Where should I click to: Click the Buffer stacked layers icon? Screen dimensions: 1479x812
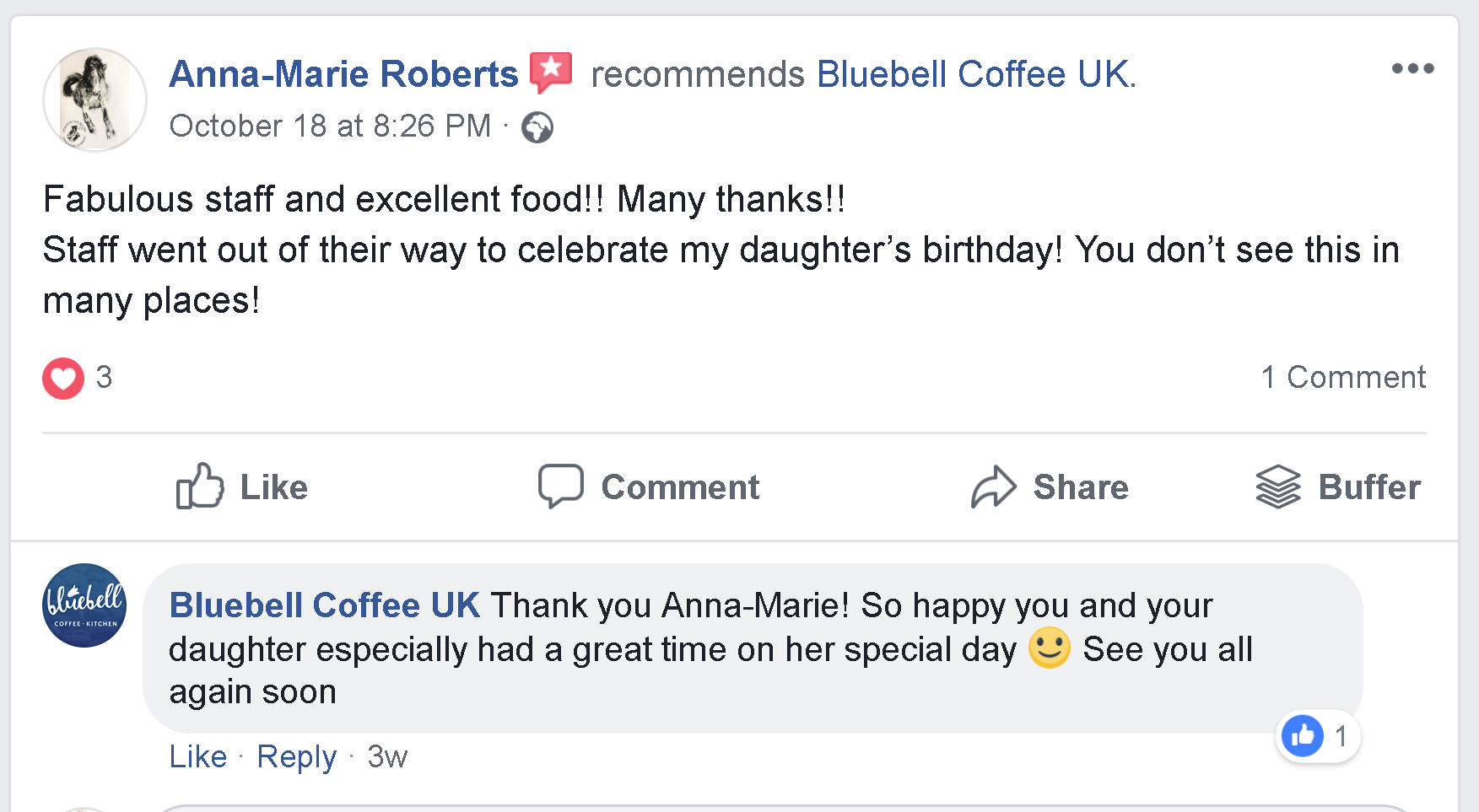(x=1278, y=487)
